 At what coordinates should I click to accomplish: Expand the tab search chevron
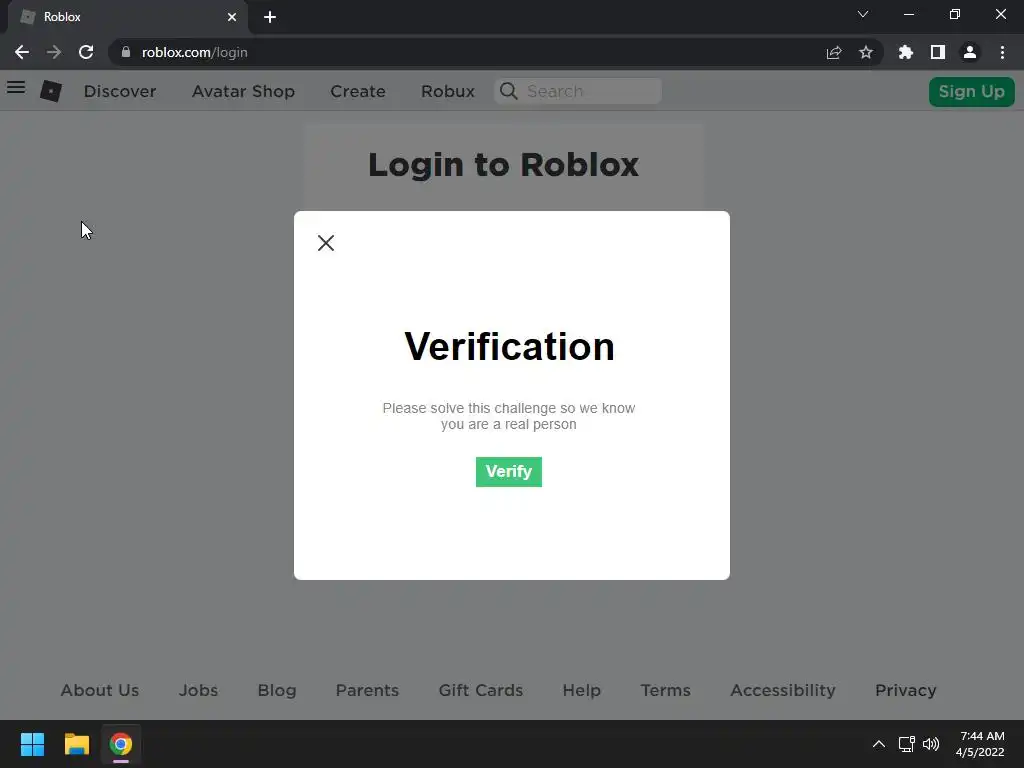click(863, 14)
